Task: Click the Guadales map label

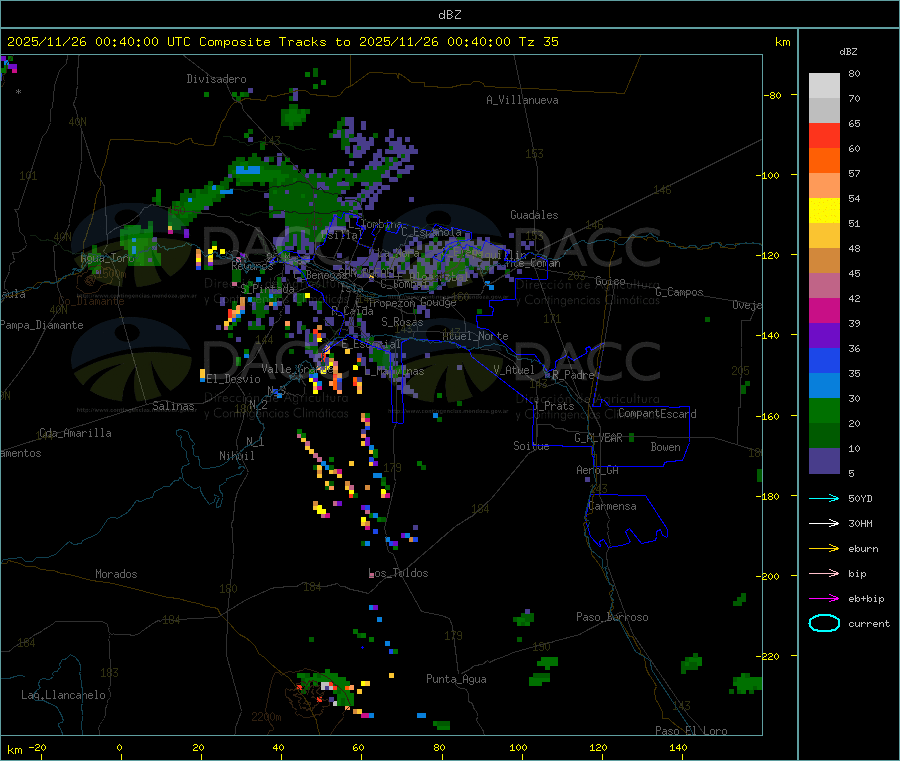Action: click(534, 215)
